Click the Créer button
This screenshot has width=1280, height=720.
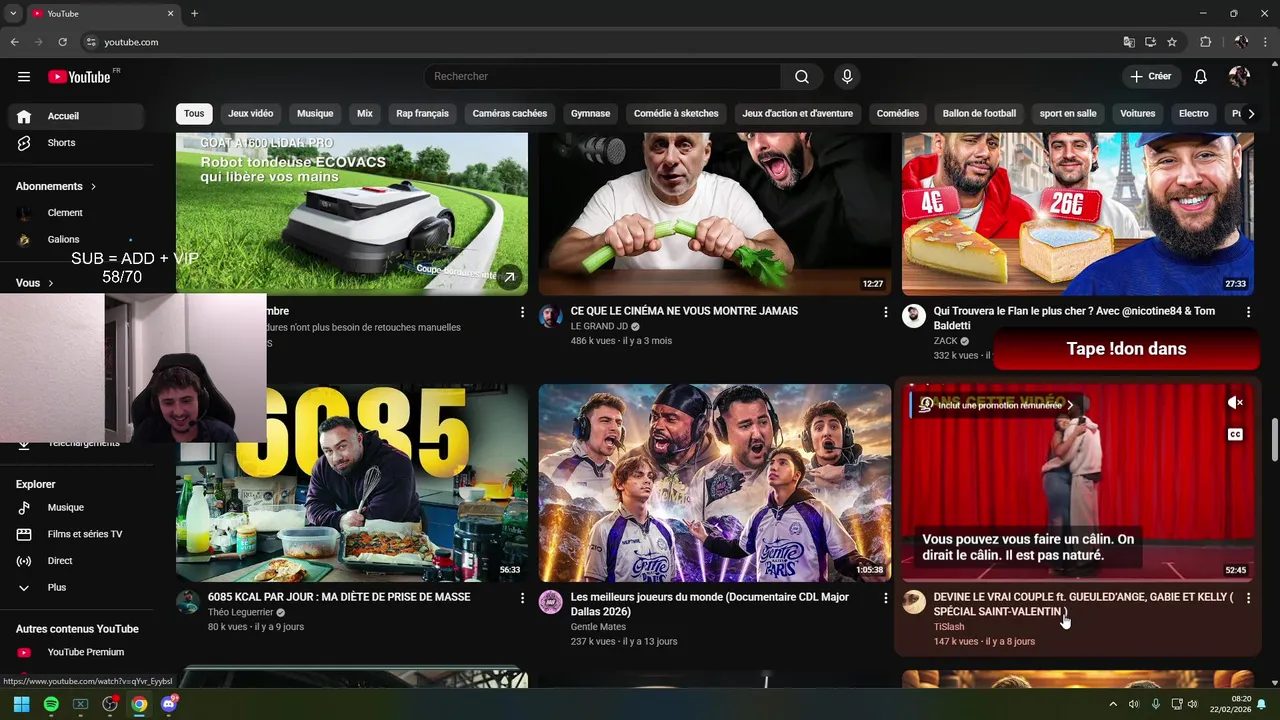tap(1151, 77)
